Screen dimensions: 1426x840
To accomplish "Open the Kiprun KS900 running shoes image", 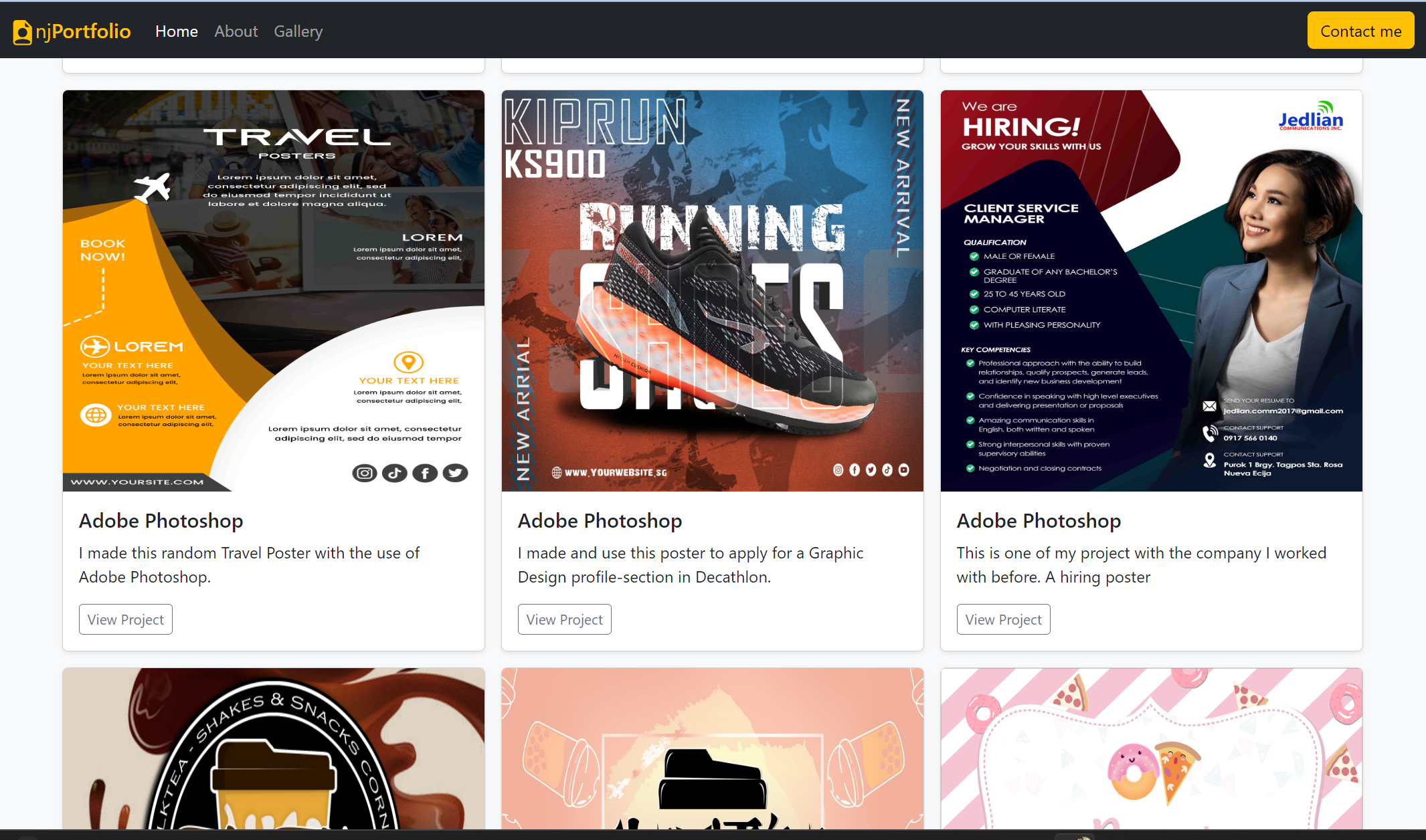I will (712, 290).
